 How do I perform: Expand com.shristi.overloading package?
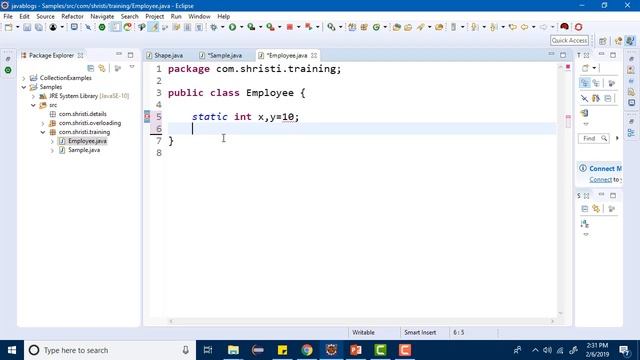43,123
